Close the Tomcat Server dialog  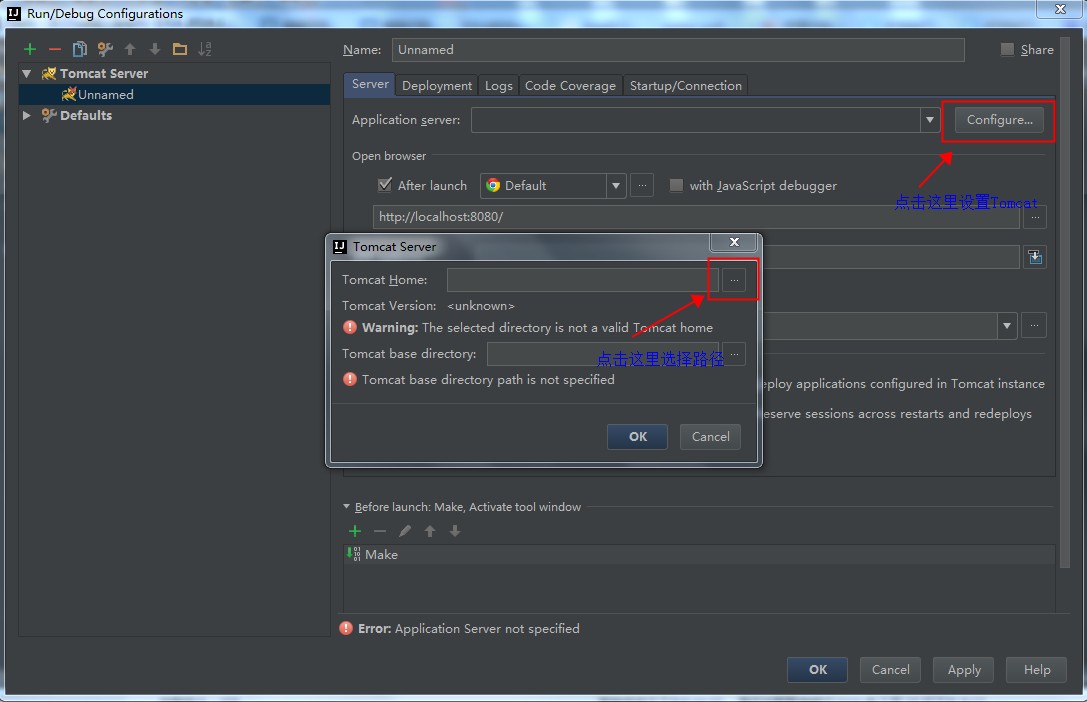click(x=734, y=242)
